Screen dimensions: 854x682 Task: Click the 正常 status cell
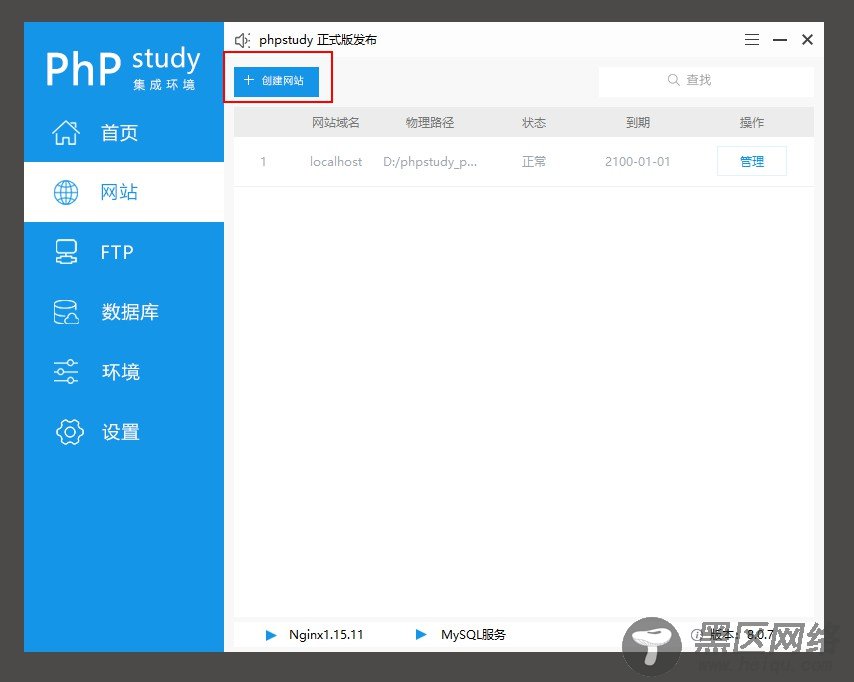[x=534, y=162]
